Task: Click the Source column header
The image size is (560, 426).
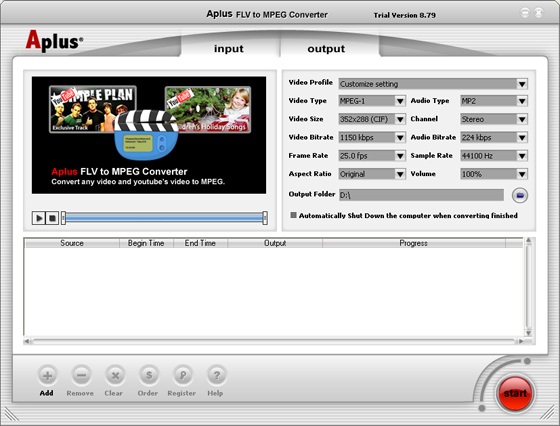Action: 72,243
